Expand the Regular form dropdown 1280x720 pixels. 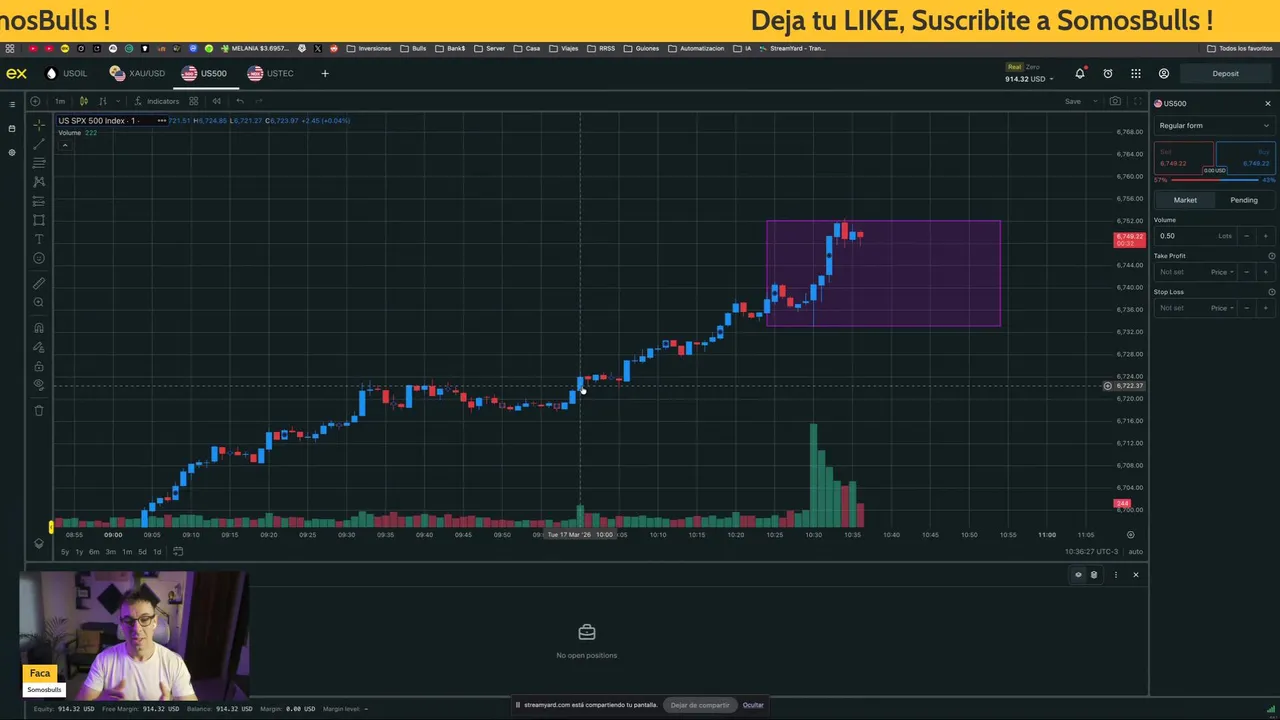(x=1214, y=125)
